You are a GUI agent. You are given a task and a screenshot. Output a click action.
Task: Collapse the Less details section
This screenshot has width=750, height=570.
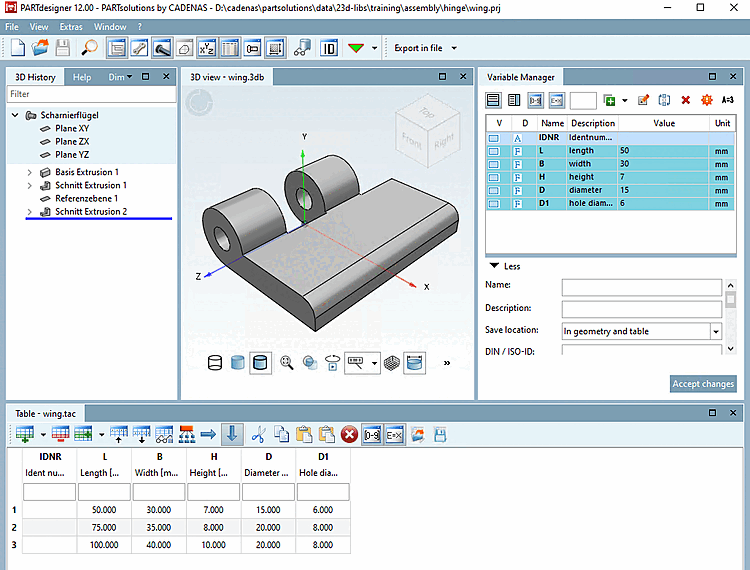(494, 266)
